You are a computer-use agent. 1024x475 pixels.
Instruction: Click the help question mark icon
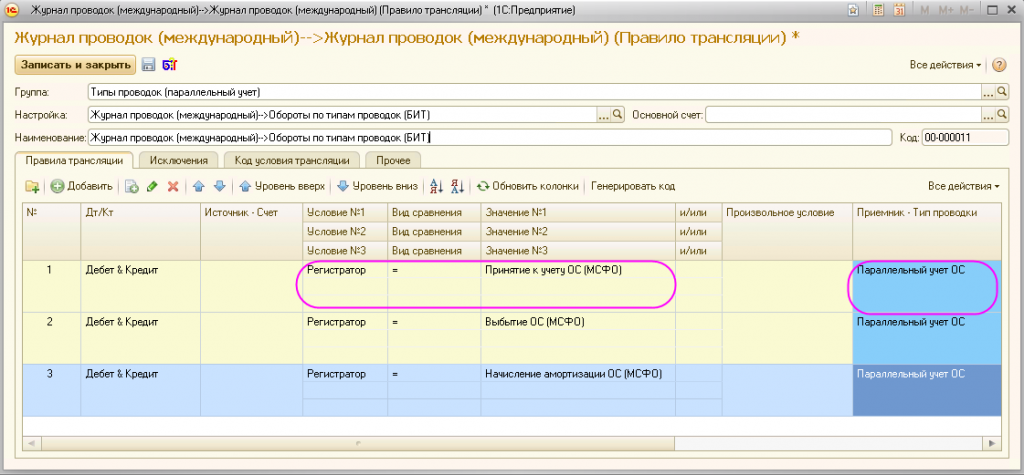tap(998, 65)
